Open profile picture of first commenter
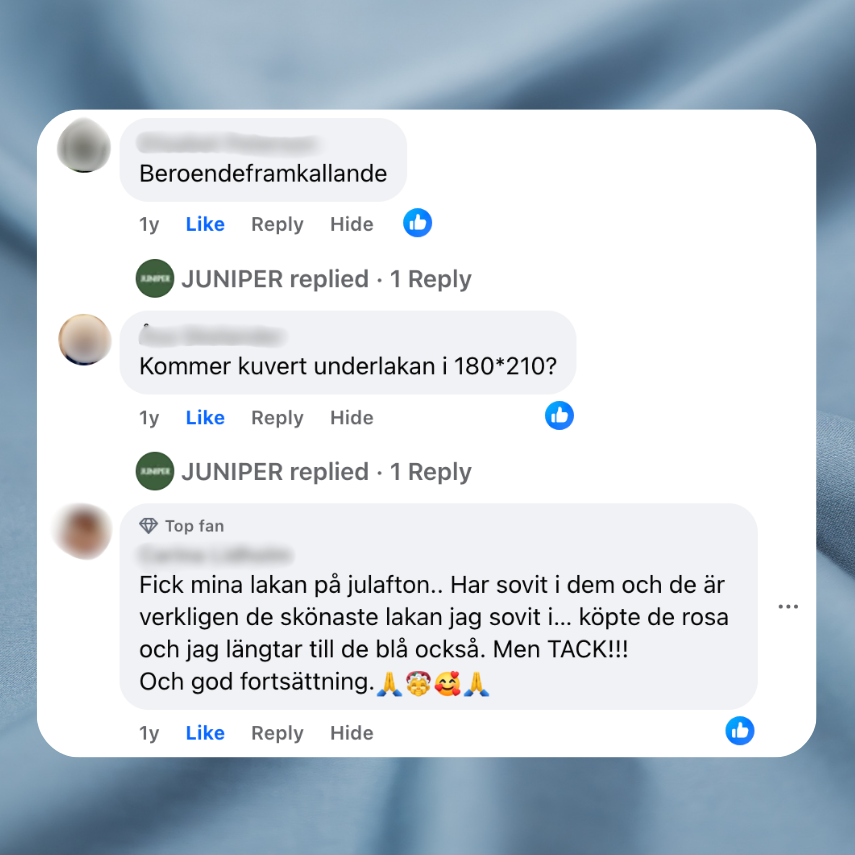The width and height of the screenshot is (855, 855). tap(84, 145)
